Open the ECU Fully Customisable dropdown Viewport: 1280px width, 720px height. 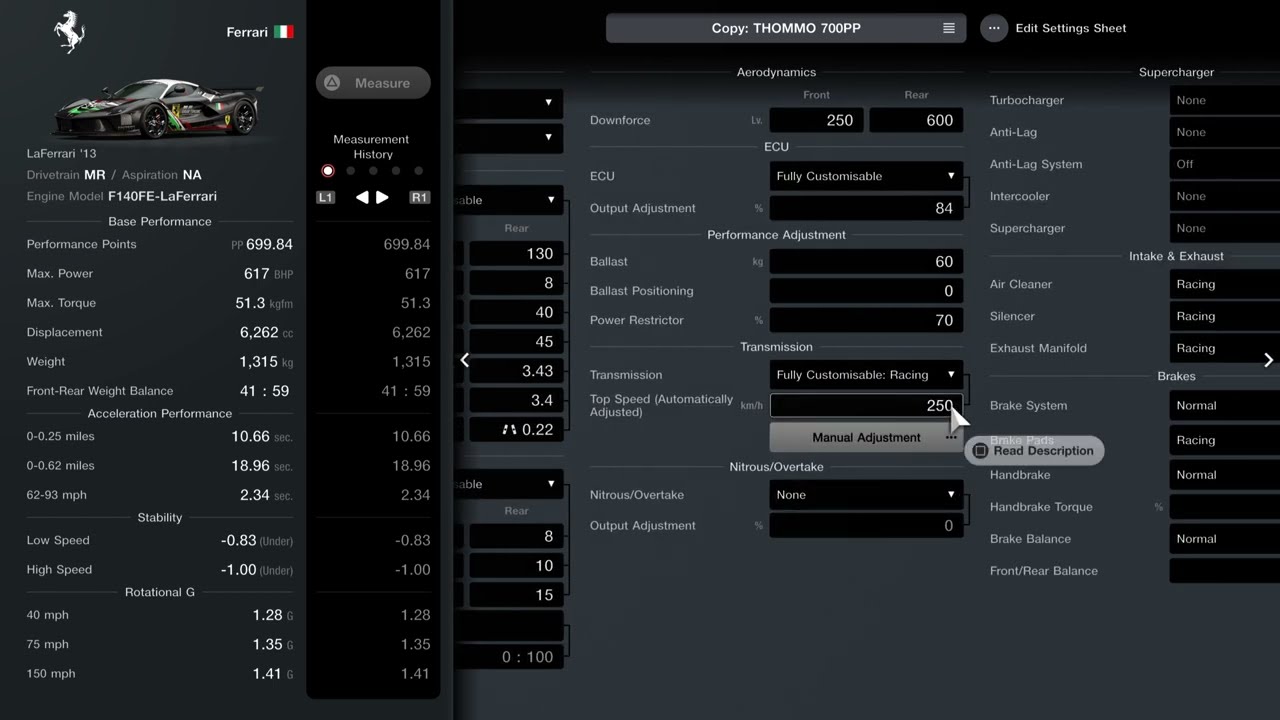tap(866, 176)
